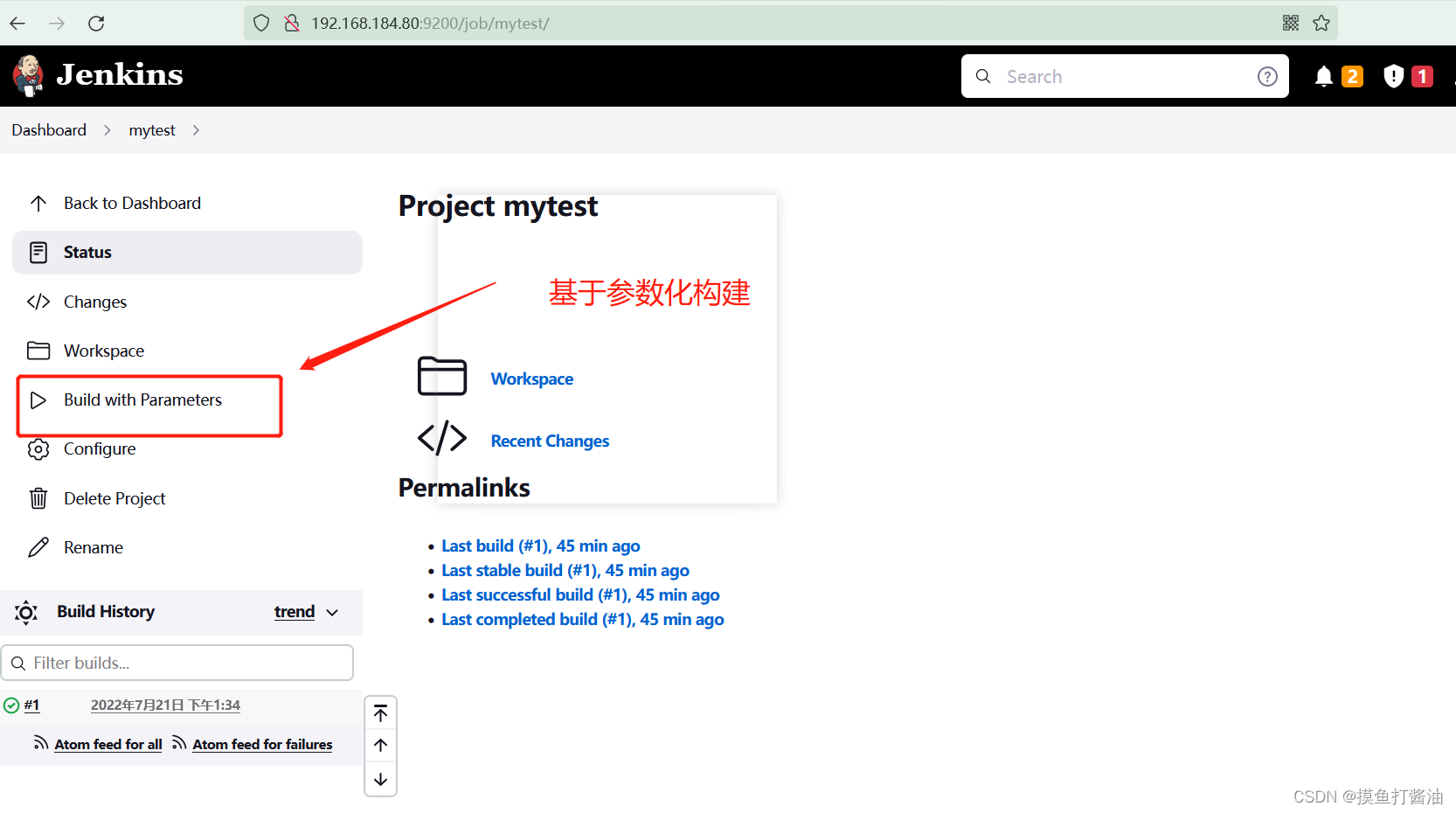Open the mytest breadcrumb link

tap(152, 130)
